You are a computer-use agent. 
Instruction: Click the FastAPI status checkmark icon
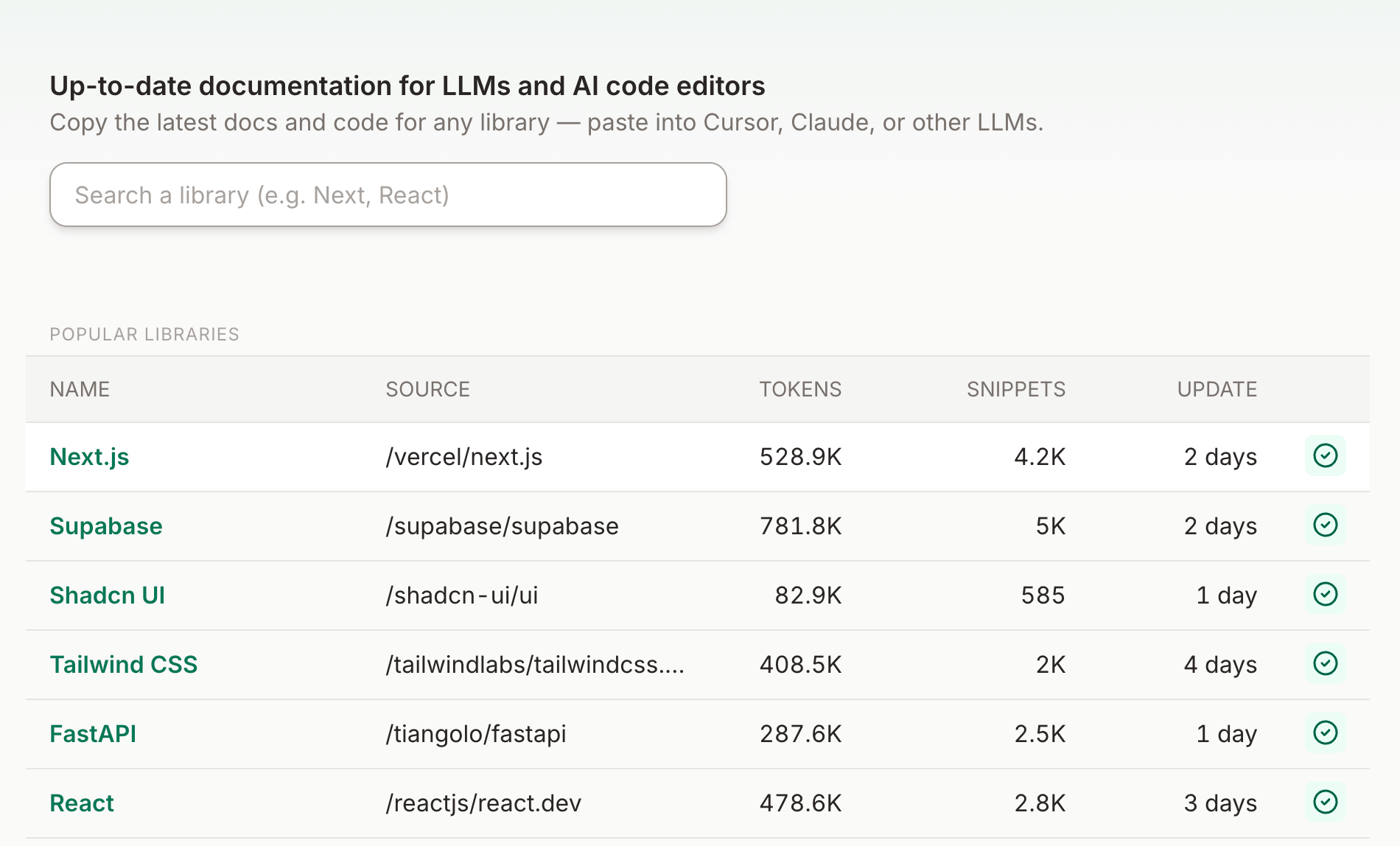coord(1325,733)
